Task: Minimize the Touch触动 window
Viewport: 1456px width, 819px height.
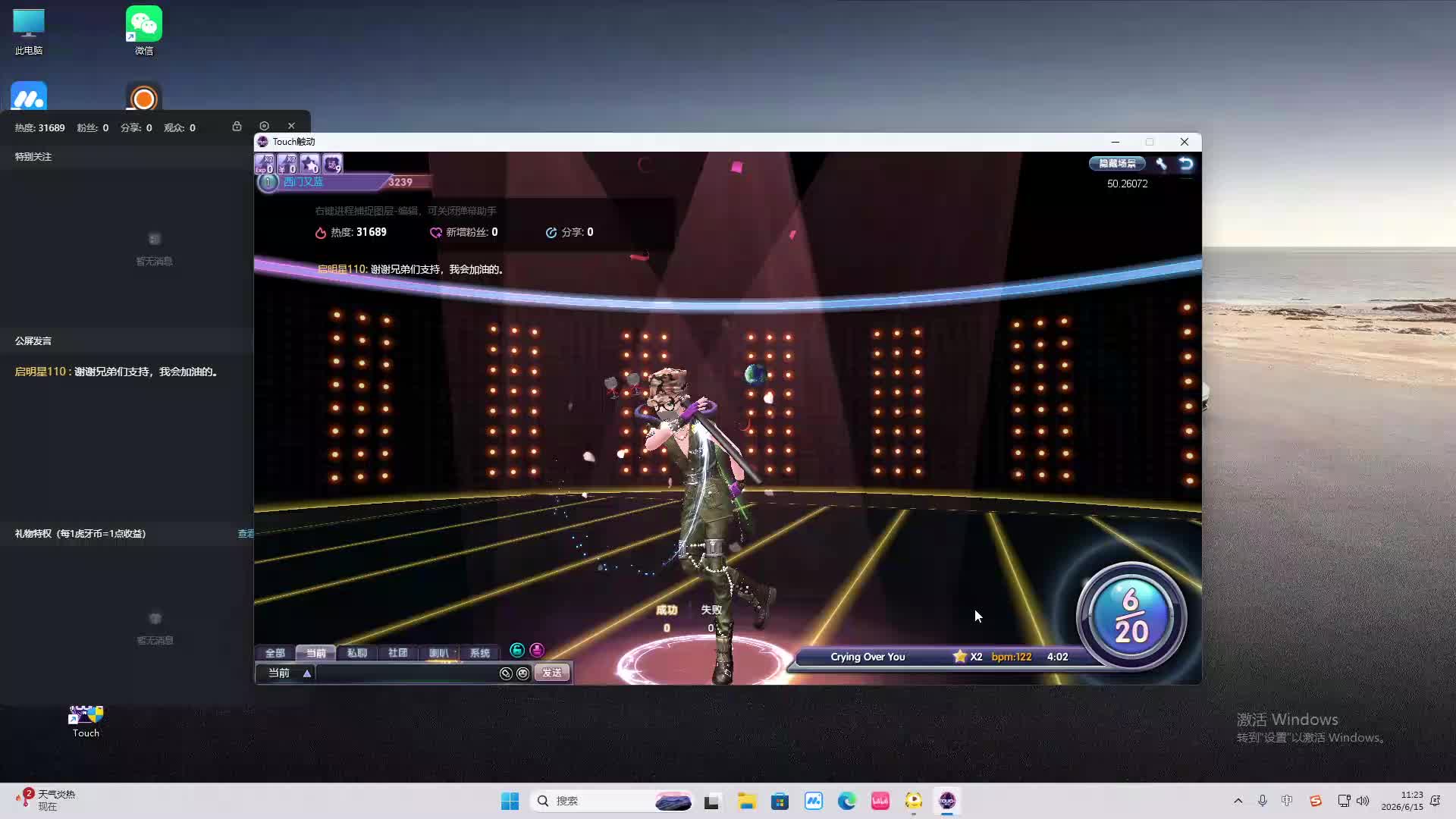Action: pyautogui.click(x=1115, y=142)
